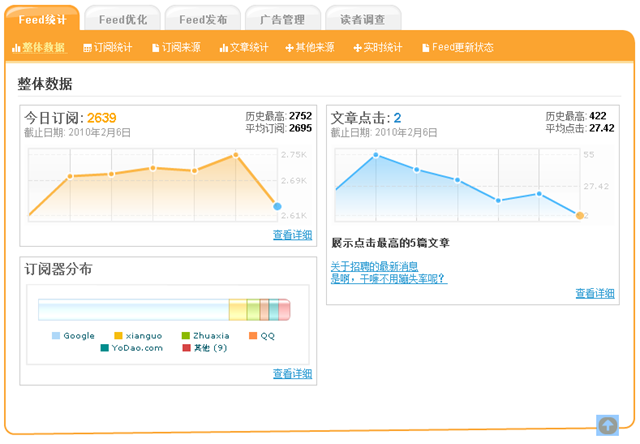Click the blue end point on subscription chart

click(x=277, y=207)
